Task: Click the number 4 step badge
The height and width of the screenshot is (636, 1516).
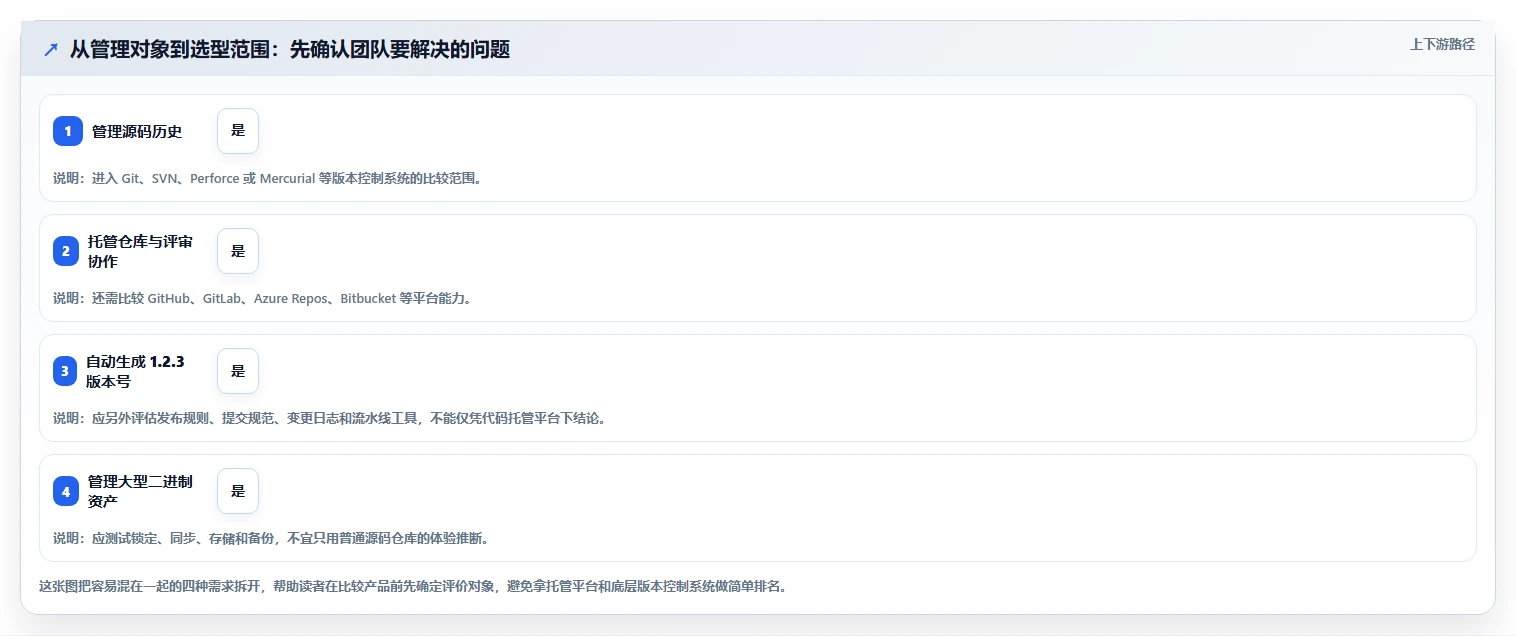Action: (x=66, y=491)
